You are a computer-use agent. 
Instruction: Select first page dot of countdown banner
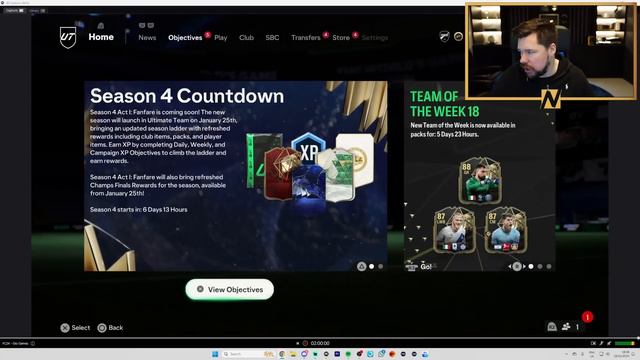pyautogui.click(x=371, y=267)
